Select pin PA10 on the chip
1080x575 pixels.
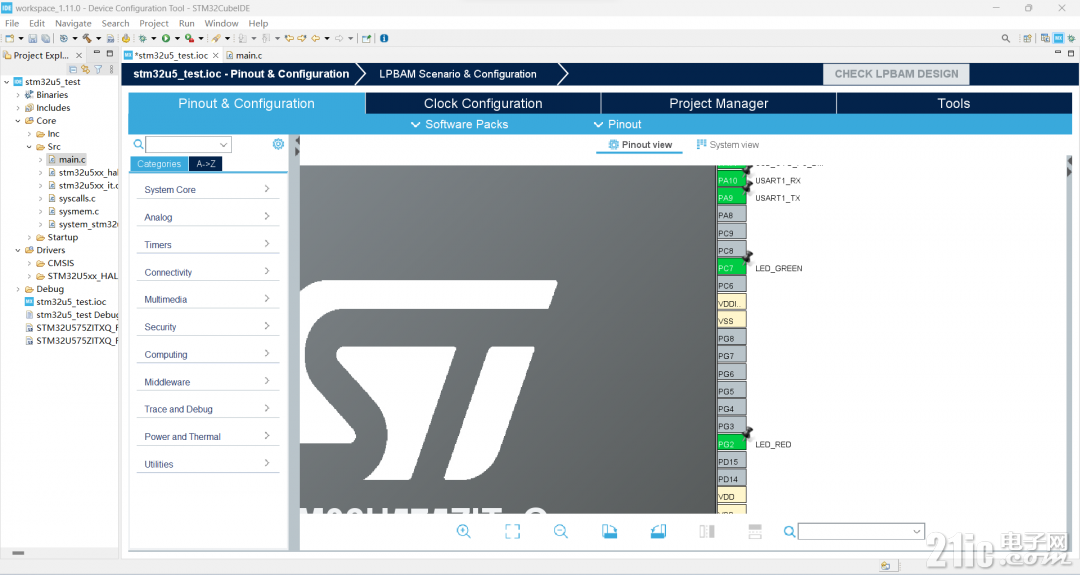[731, 180]
